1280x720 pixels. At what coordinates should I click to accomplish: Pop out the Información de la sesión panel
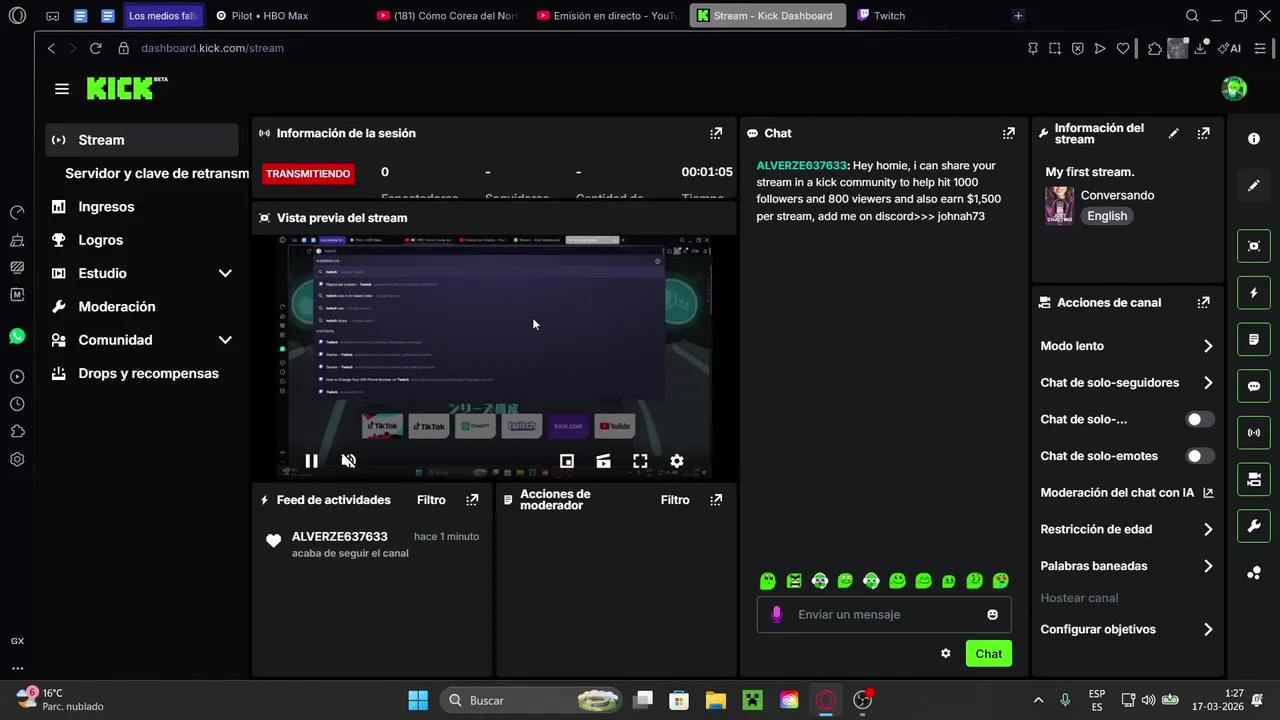[x=716, y=133]
